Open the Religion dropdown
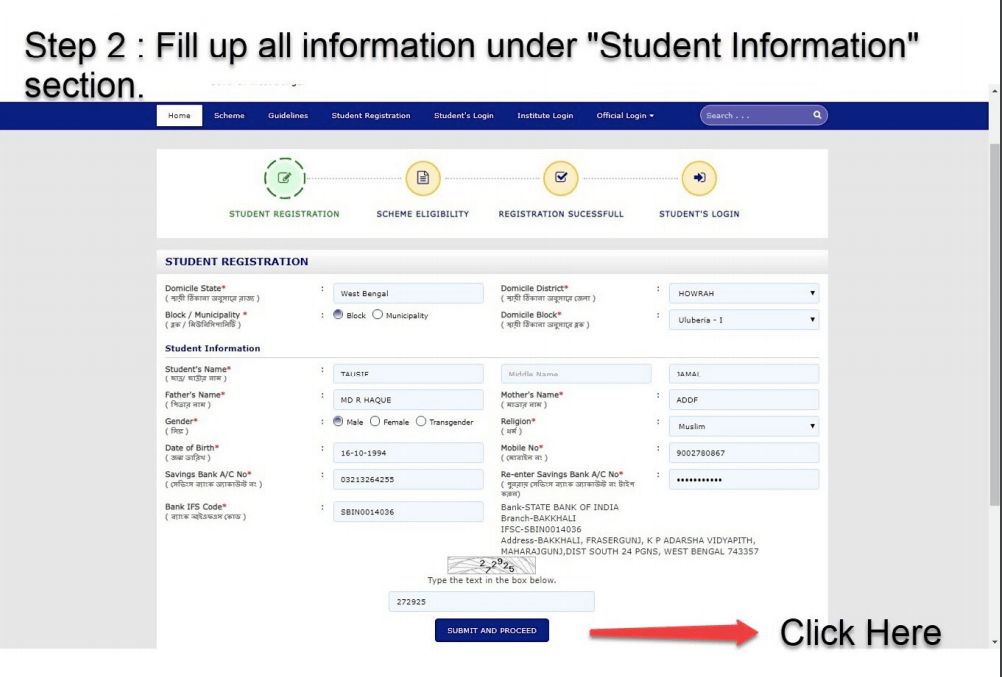Screen dimensions: 1002x677 (x=744, y=426)
